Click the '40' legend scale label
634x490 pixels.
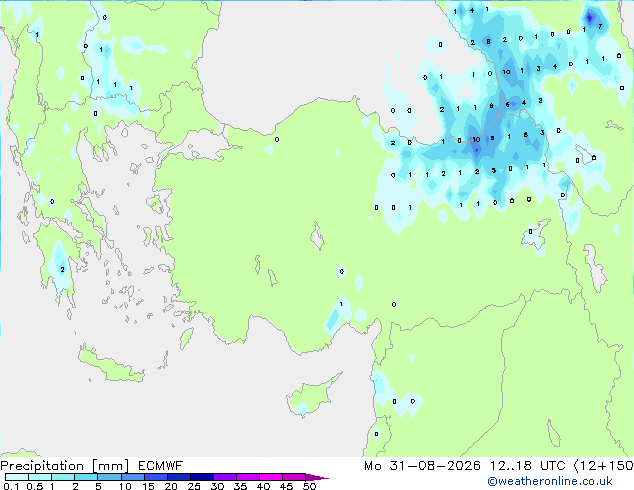coord(264,486)
